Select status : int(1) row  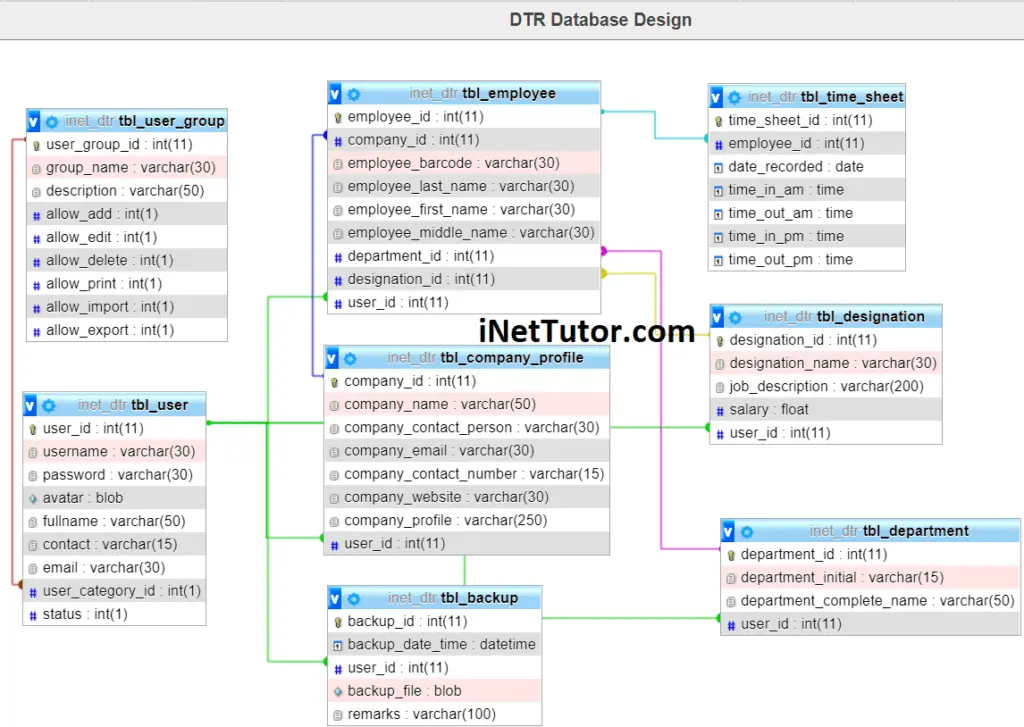[x=115, y=615]
